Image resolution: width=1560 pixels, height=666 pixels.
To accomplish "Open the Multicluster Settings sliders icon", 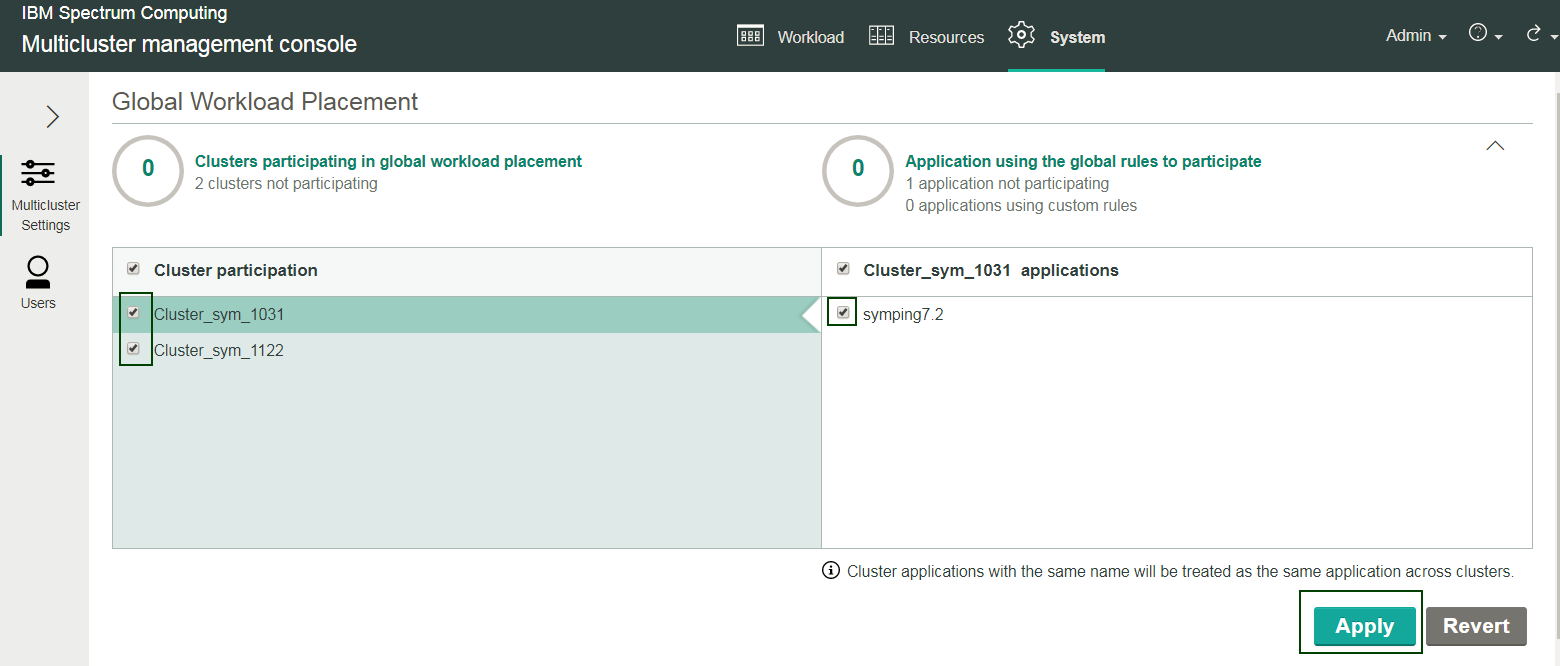I will point(38,173).
